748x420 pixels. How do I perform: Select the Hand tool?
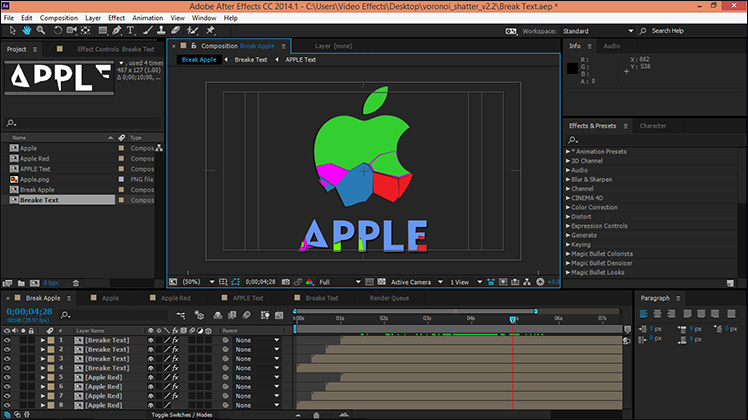(x=27, y=31)
